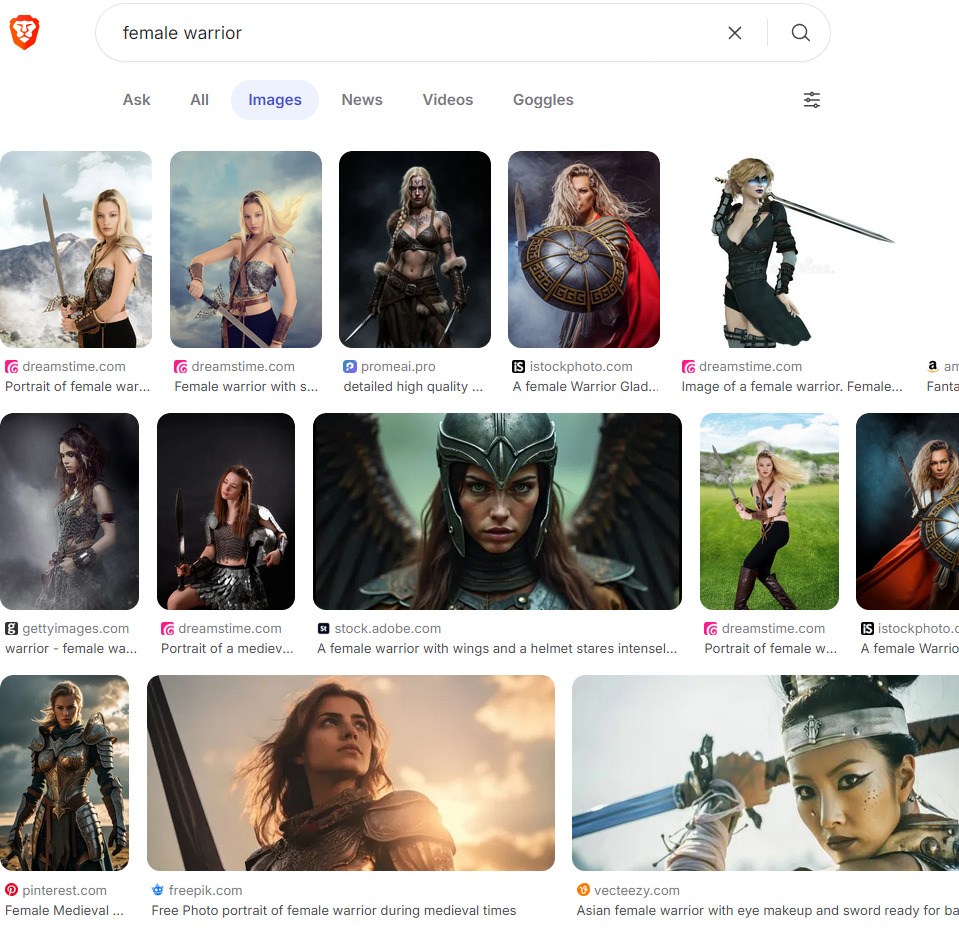The image size is (959, 928).
Task: Select the Ask tab
Action: coord(136,99)
